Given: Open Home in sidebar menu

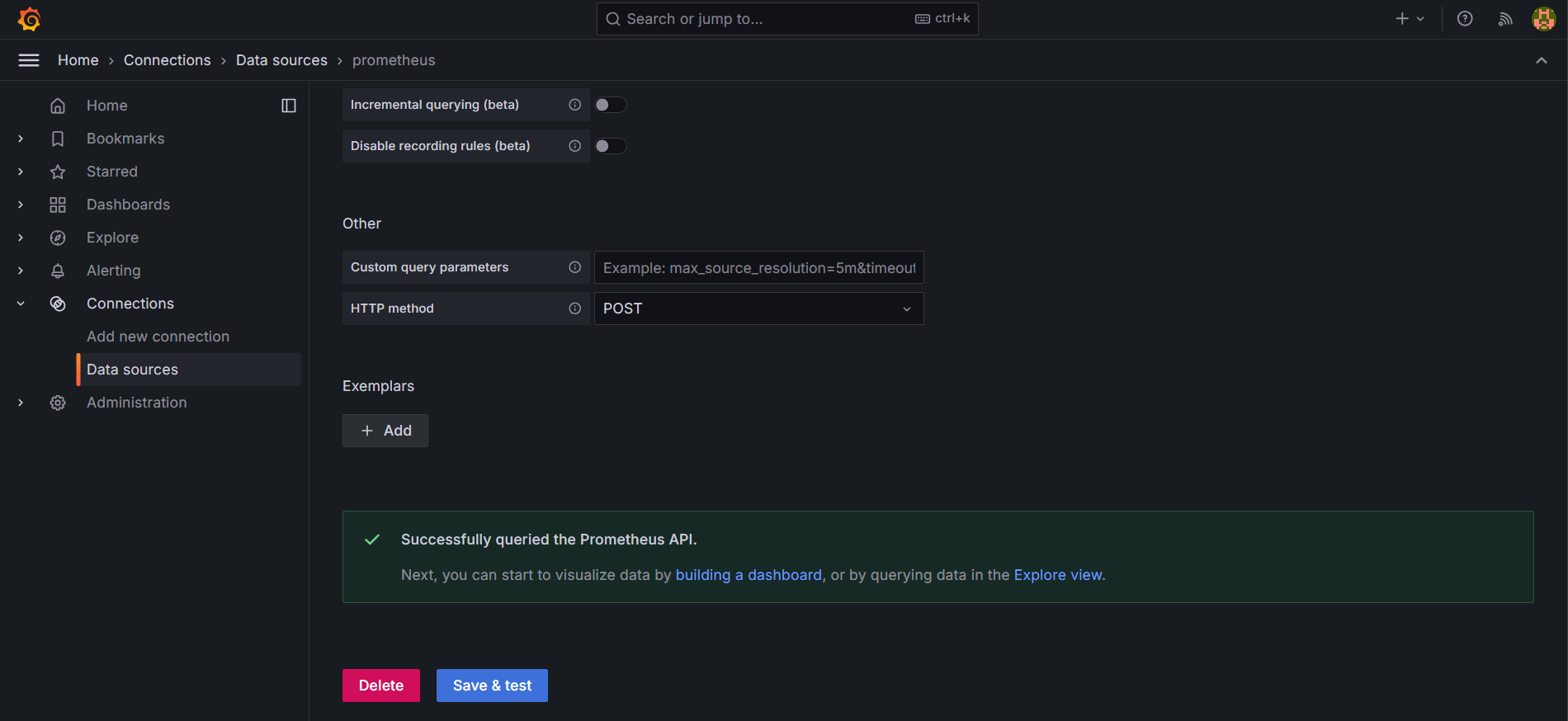Looking at the screenshot, I should [107, 106].
